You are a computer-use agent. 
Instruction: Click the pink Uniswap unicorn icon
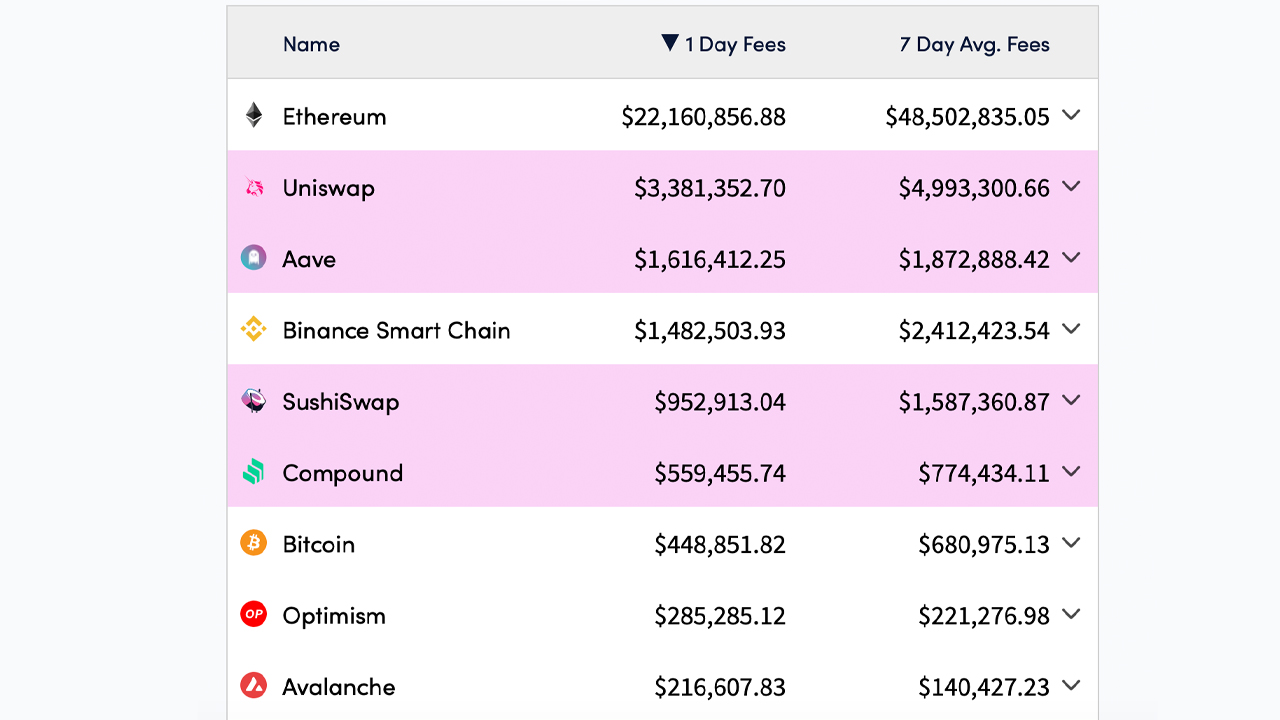254,187
